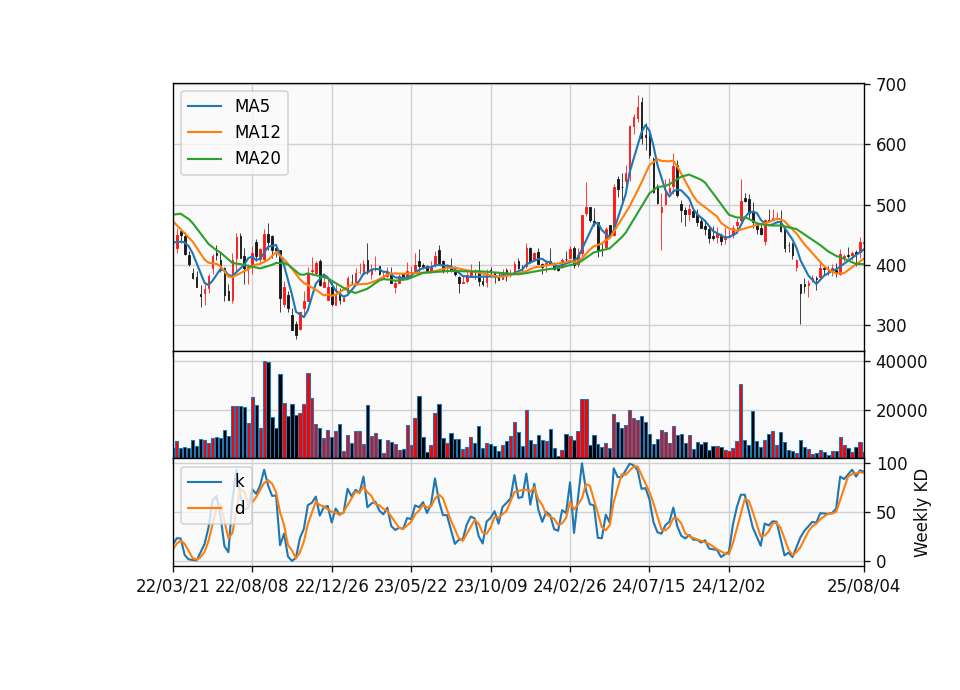Viewport: 960px width, 690px height.
Task: Click the k legend label in KD panel
Action: tap(239, 481)
